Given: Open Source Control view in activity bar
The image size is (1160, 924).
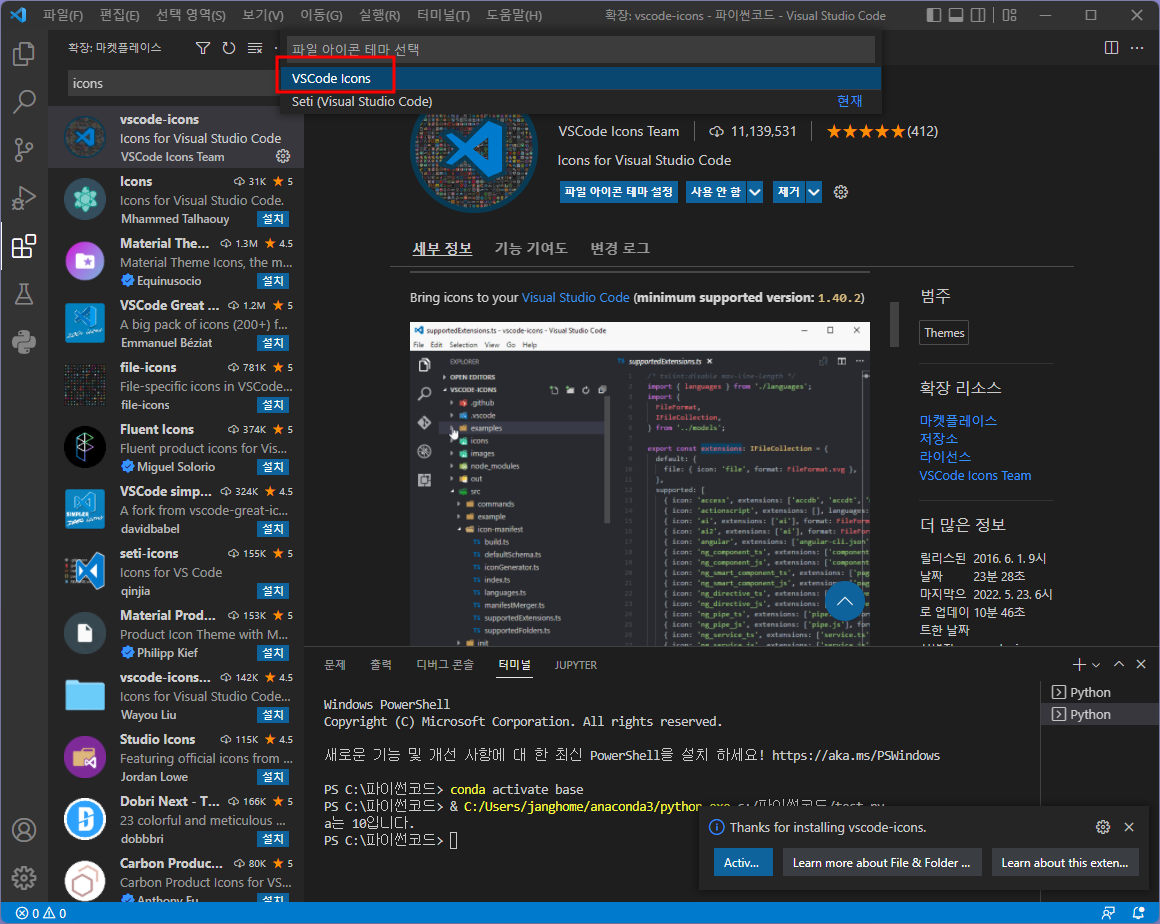Looking at the screenshot, I should pos(24,149).
